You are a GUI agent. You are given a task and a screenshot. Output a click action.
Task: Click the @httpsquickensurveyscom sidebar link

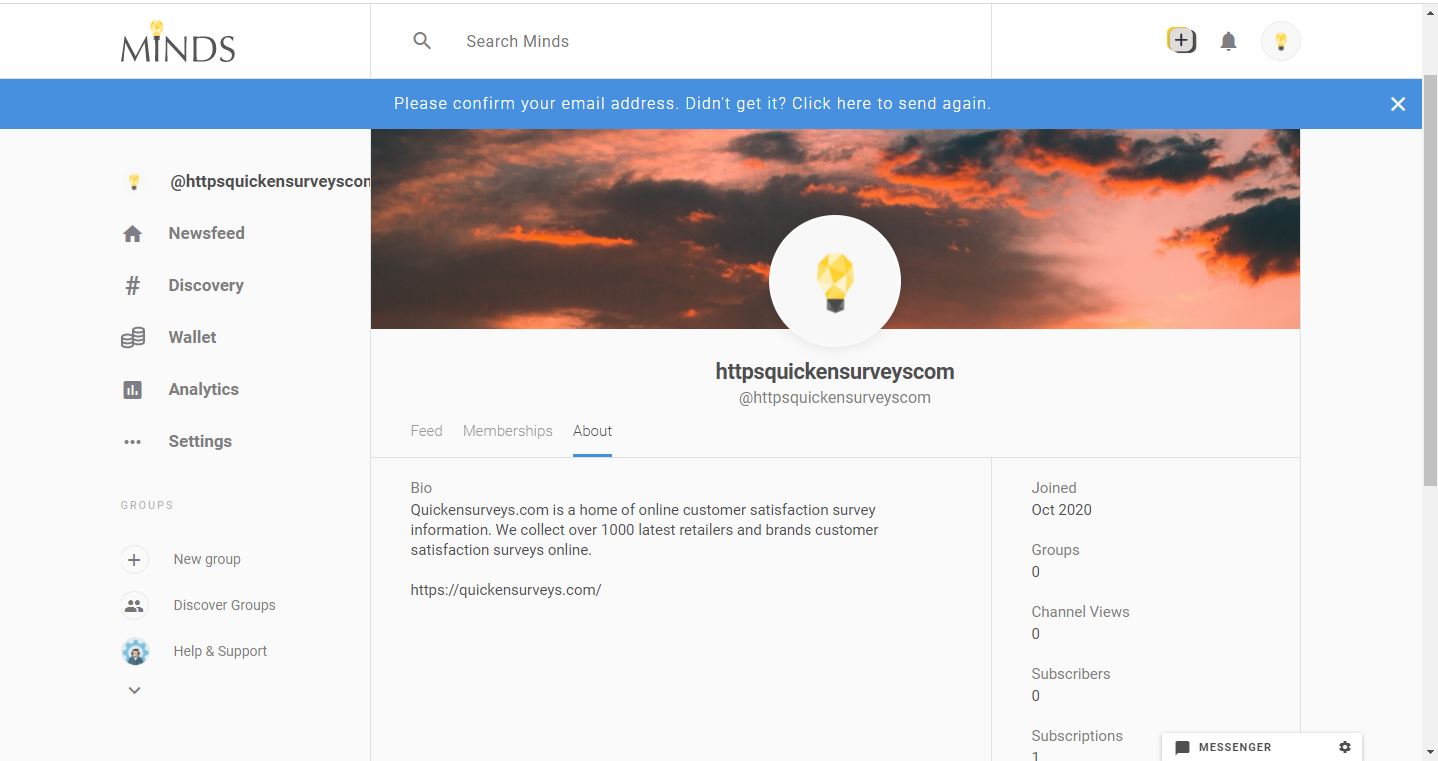[270, 182]
